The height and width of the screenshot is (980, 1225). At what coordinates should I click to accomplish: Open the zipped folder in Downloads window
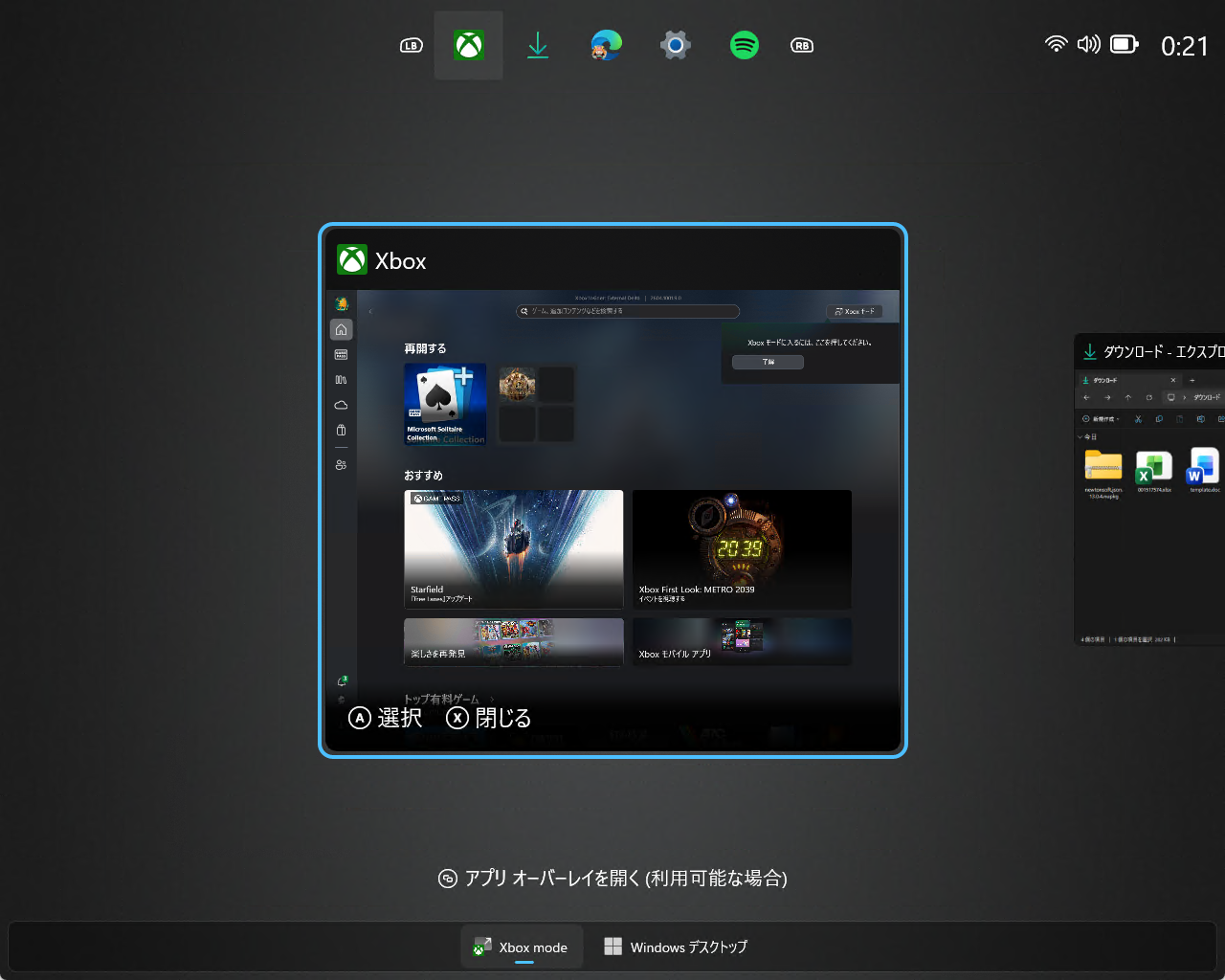[1103, 472]
